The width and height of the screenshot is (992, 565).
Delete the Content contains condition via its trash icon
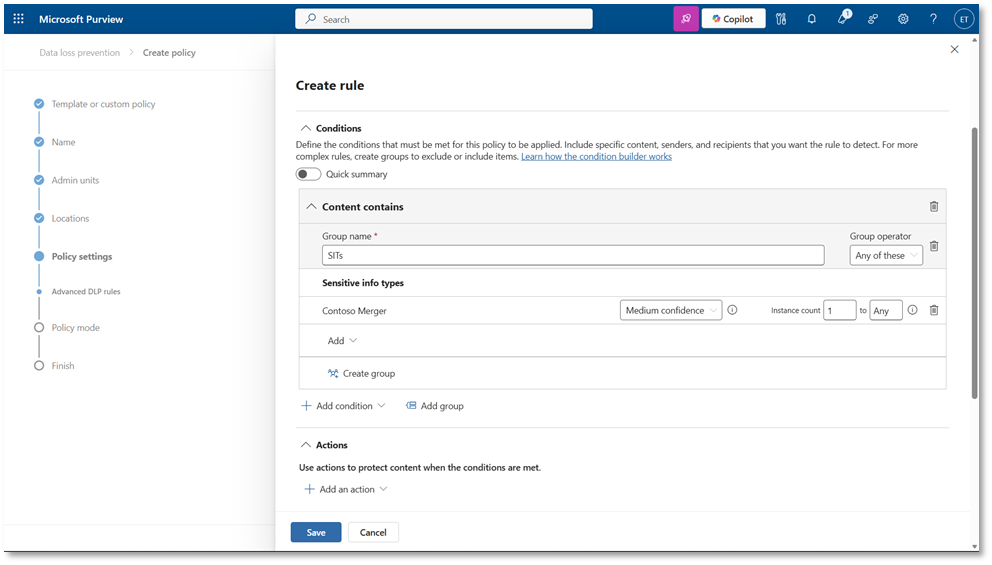(x=934, y=207)
